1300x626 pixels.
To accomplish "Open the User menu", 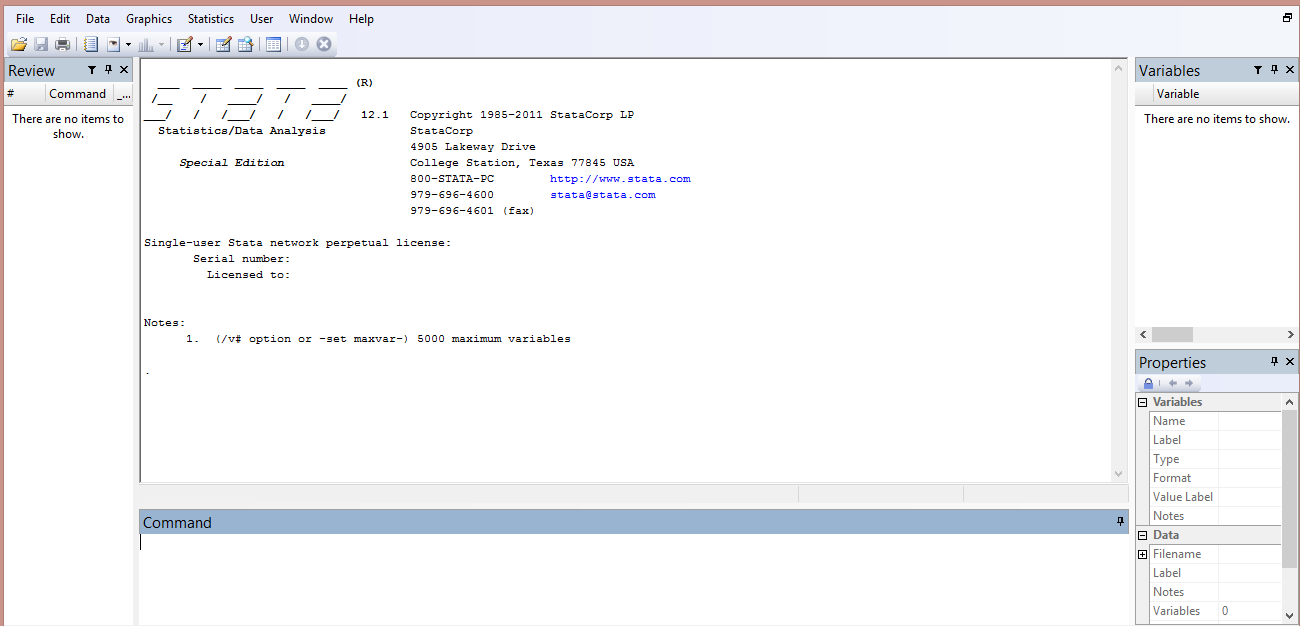I will coord(262,19).
